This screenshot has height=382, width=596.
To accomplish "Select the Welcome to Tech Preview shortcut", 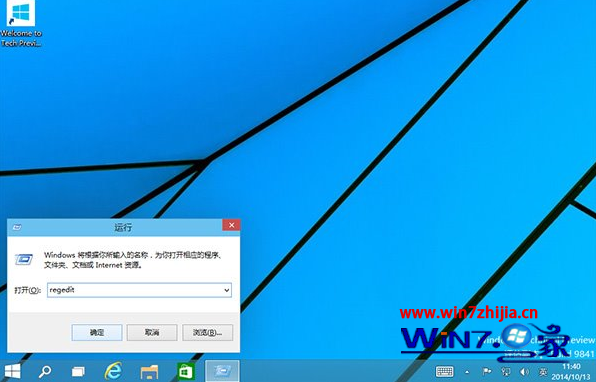I will coord(21,24).
